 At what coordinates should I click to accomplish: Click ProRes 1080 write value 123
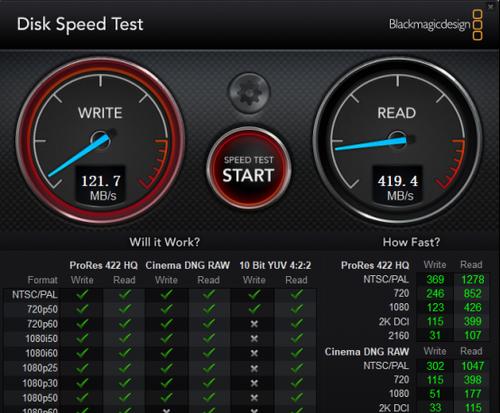point(435,307)
